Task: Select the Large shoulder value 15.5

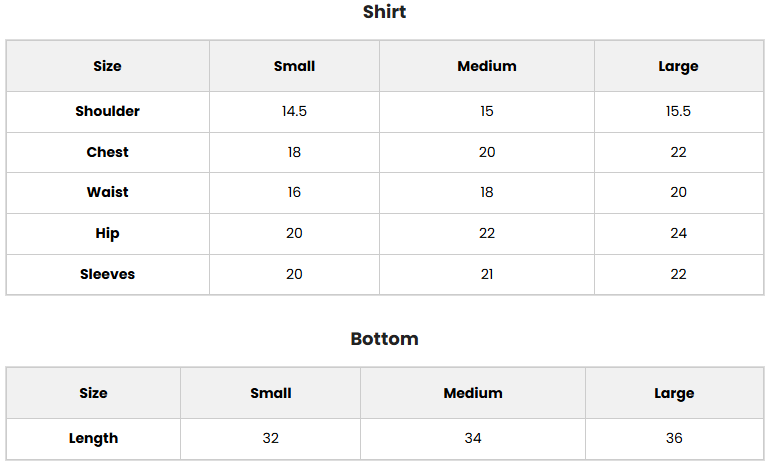Action: point(678,111)
